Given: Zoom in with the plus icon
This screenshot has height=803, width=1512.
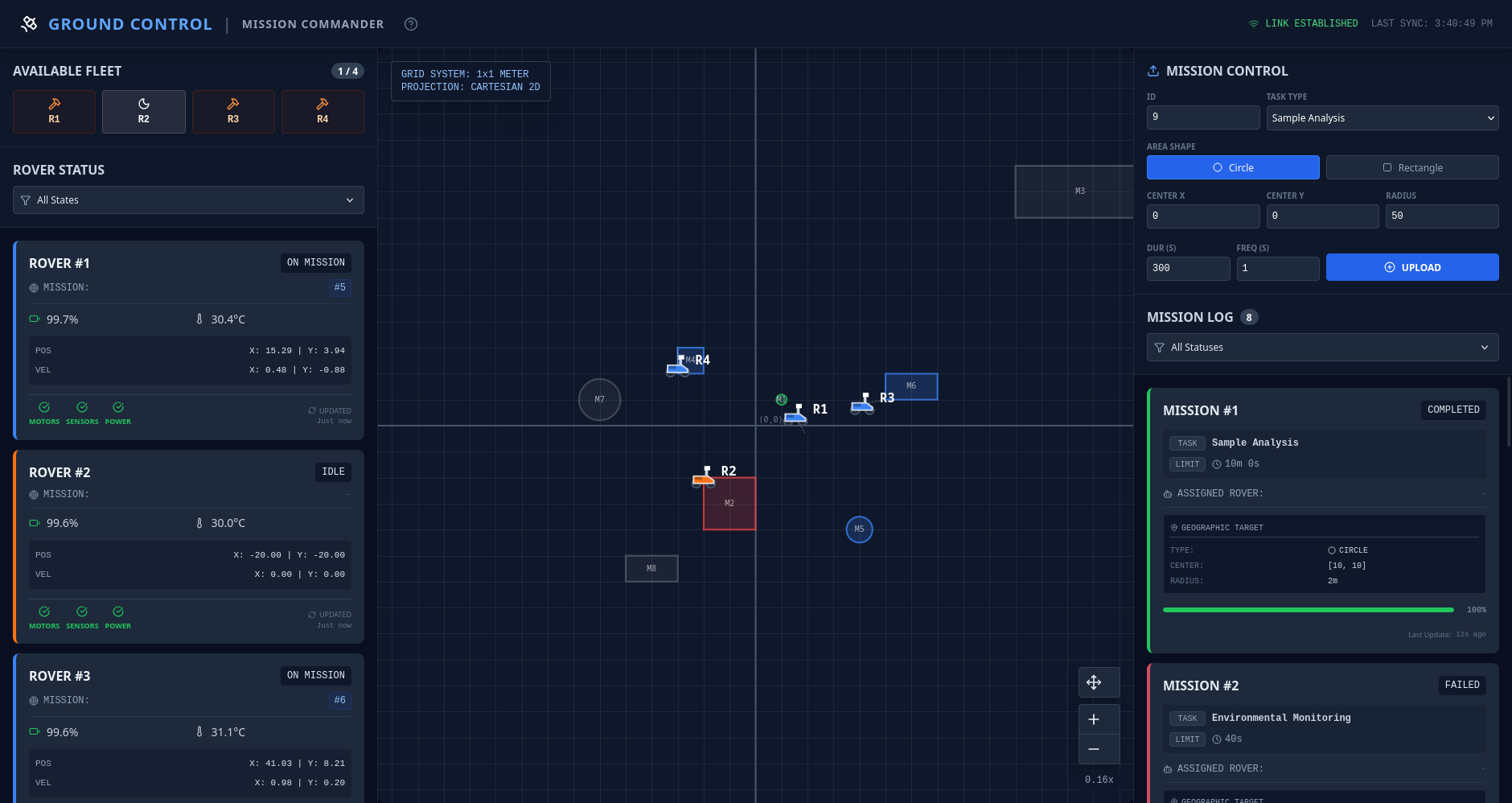Looking at the screenshot, I should [1094, 719].
